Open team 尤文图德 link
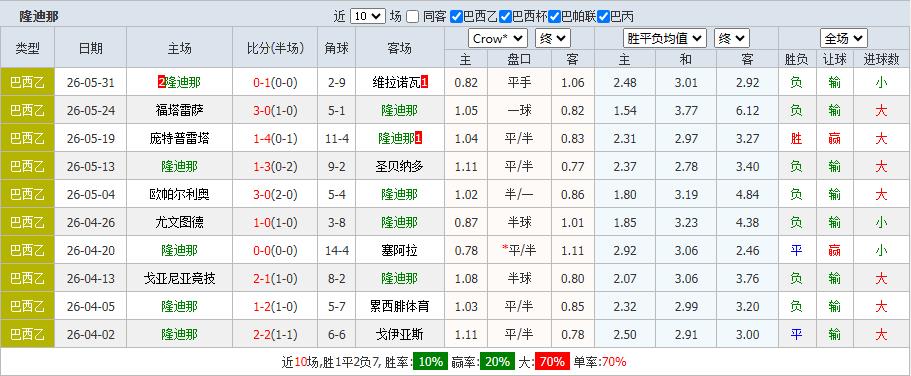 180,222
